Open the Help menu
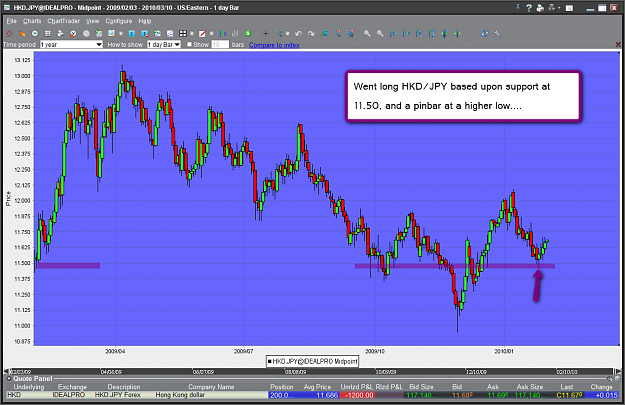 click(x=145, y=21)
